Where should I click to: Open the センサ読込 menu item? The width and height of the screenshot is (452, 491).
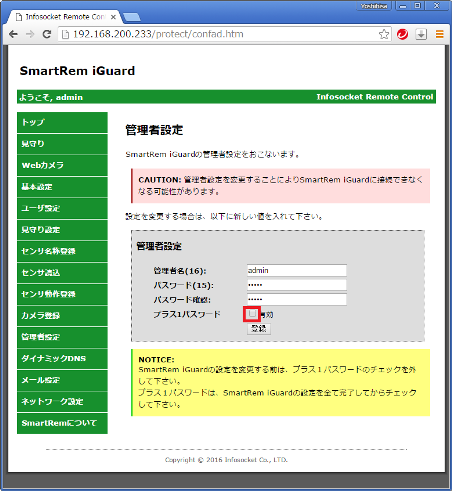[x=62, y=273]
